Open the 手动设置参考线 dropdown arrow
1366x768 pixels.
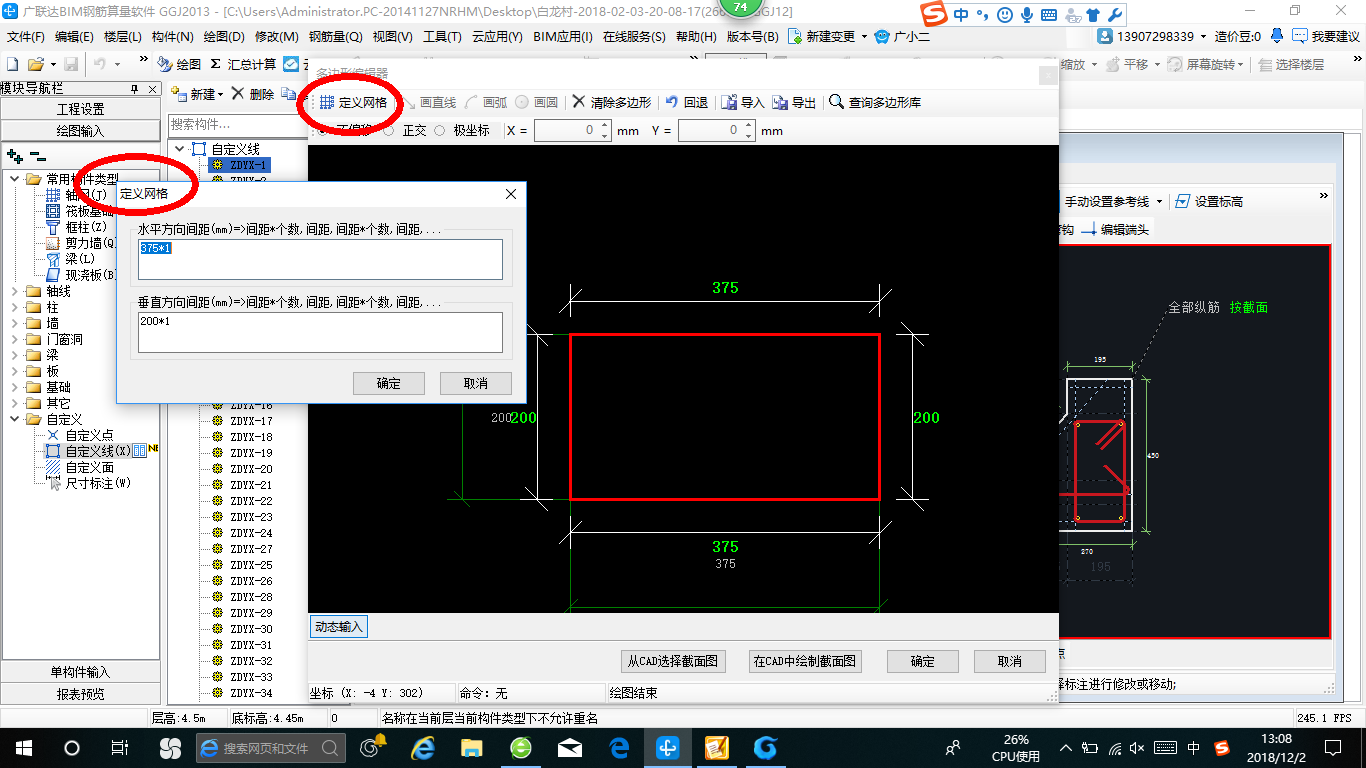[1159, 202]
